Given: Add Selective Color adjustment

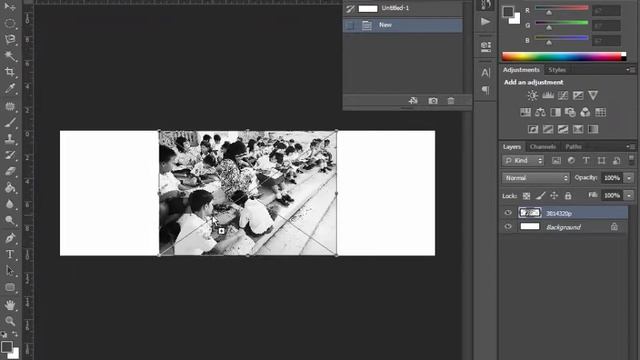Looking at the screenshot, I should (x=578, y=129).
